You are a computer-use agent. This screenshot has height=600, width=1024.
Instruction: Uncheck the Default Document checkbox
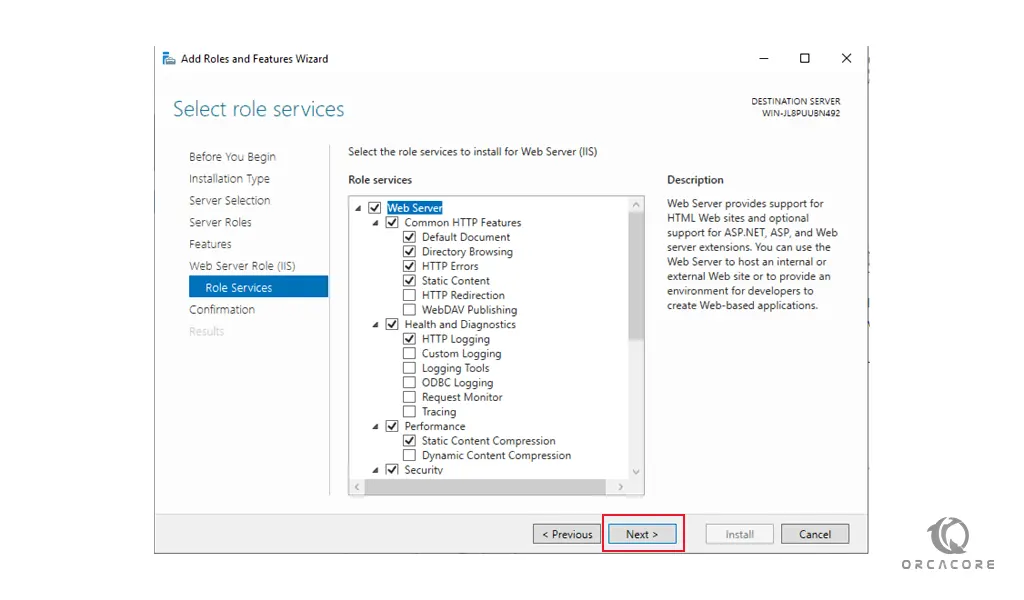point(409,237)
